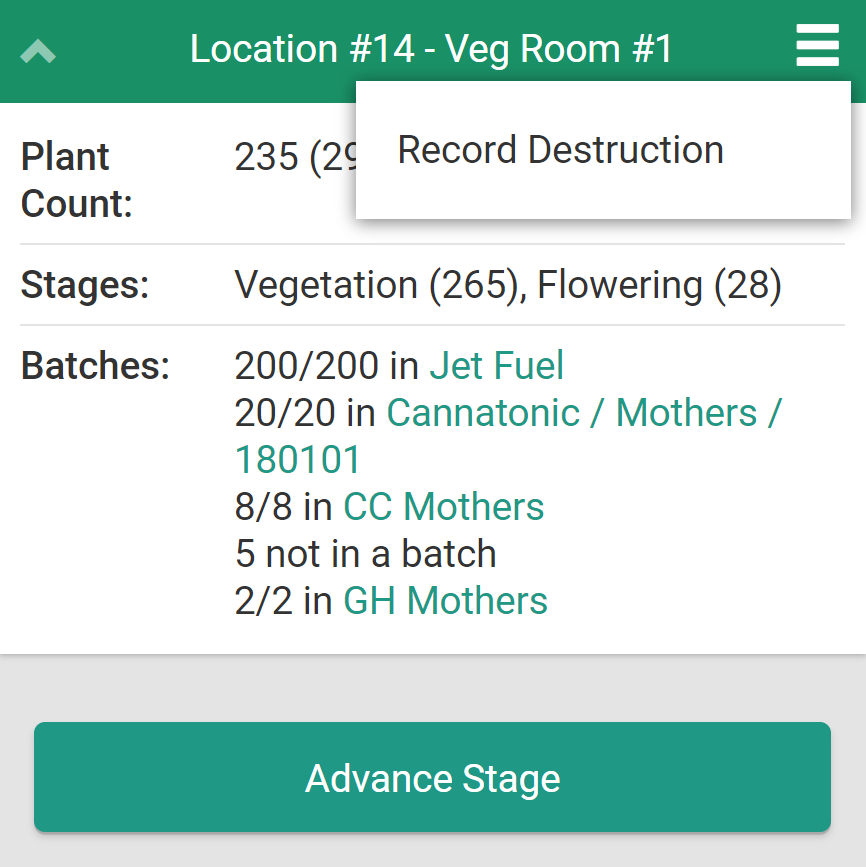Viewport: 866px width, 867px height.
Task: Click the Flowering (28) stage text
Action: point(659,285)
